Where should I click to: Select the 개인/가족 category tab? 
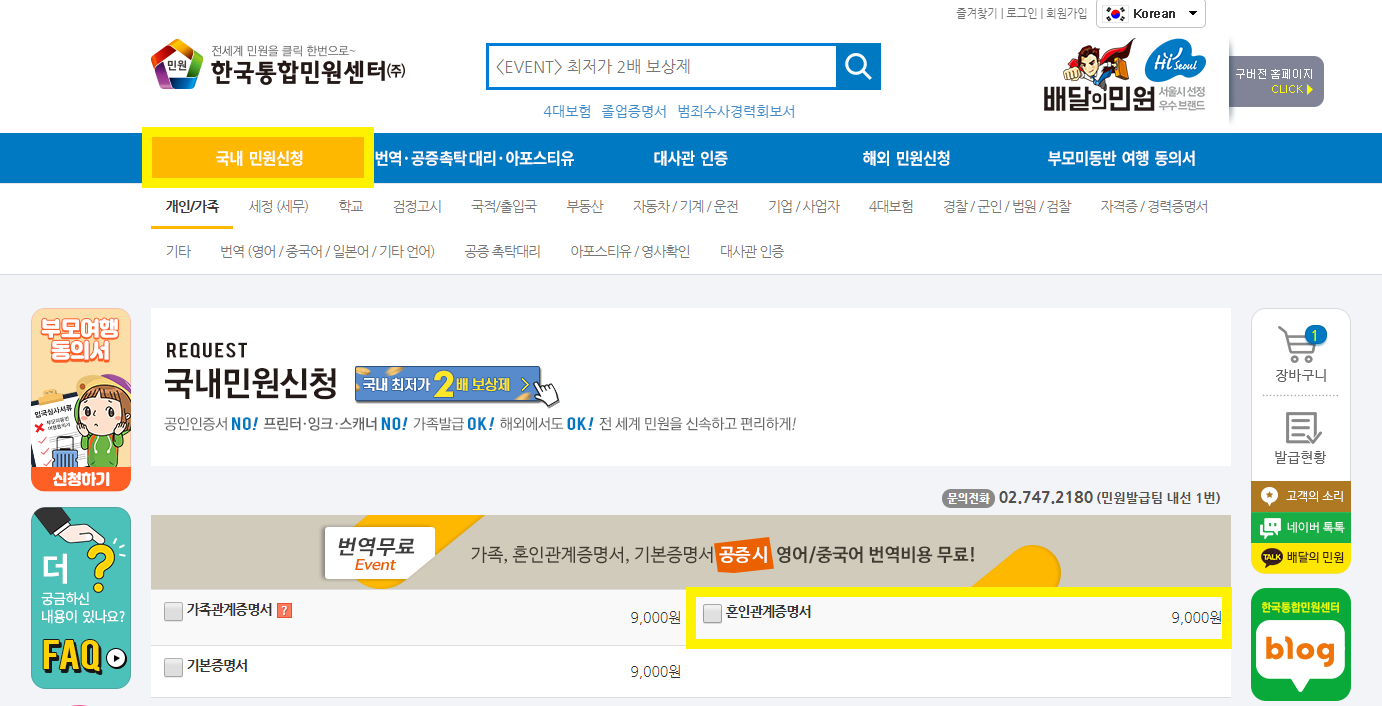pos(192,207)
